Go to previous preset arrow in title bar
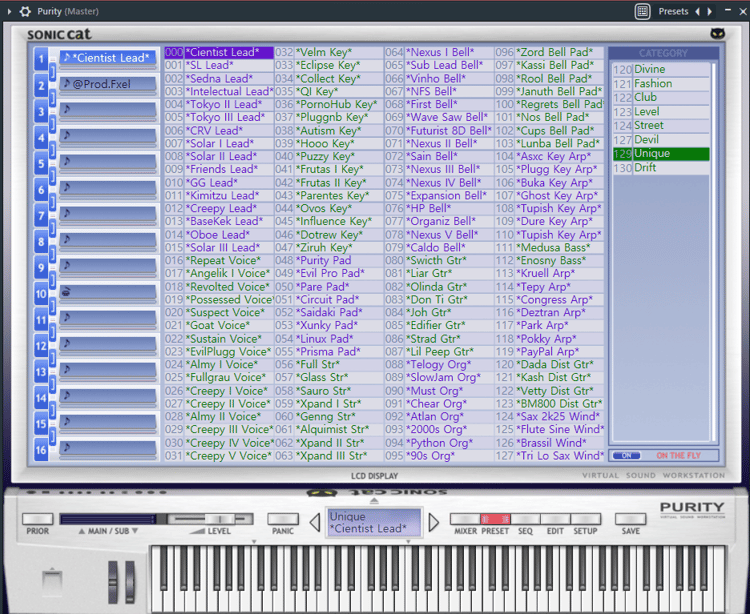This screenshot has width=750, height=614. pyautogui.click(x=697, y=11)
